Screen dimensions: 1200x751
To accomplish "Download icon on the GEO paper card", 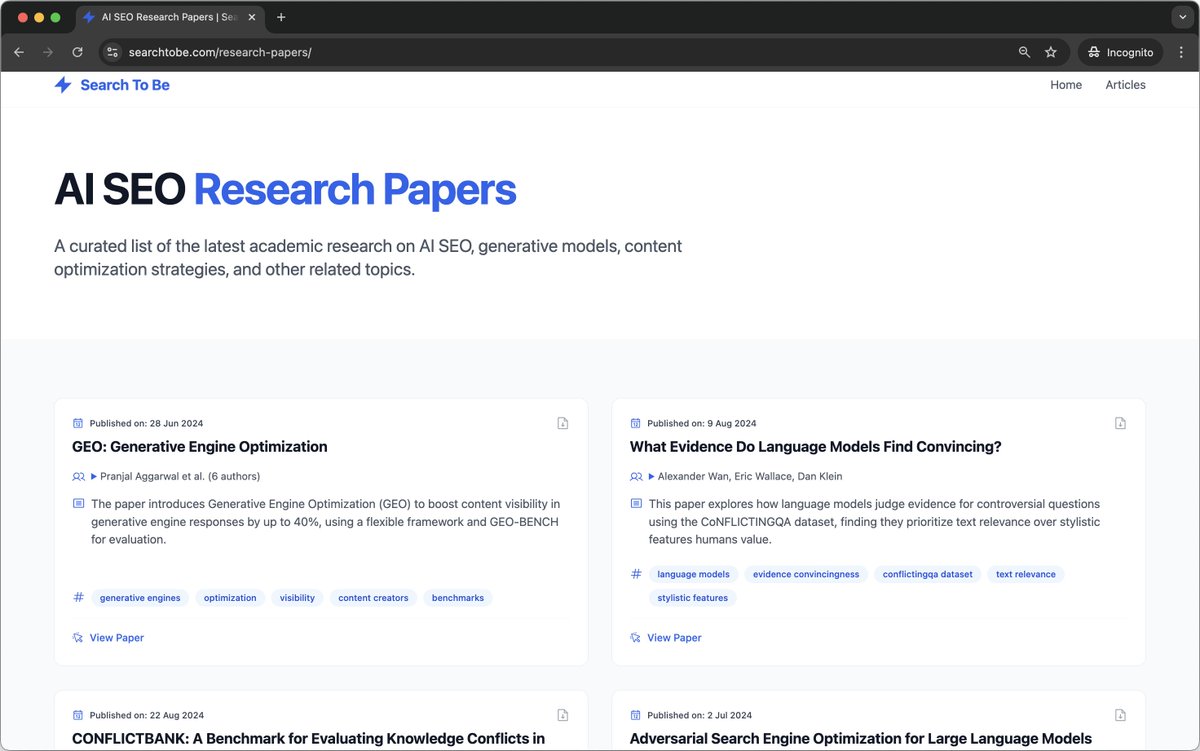I will (563, 423).
